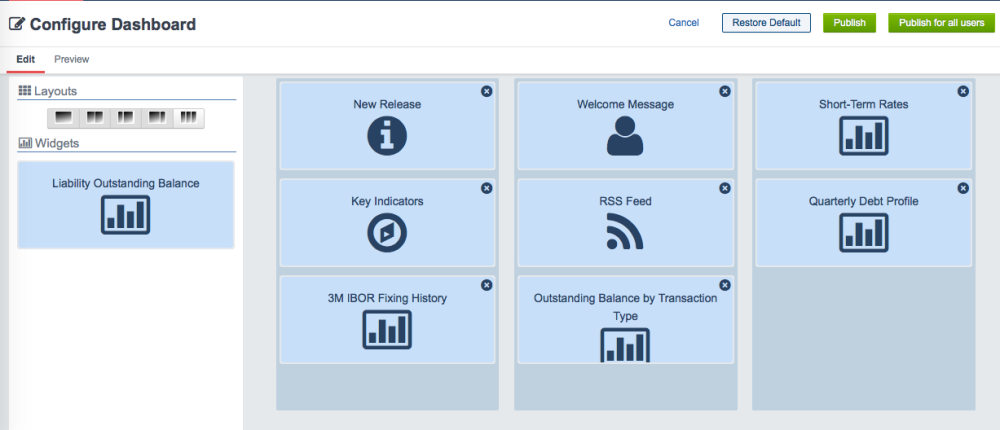The image size is (1000, 430).
Task: Click the Short-Term Rates chart icon
Action: (x=864, y=136)
